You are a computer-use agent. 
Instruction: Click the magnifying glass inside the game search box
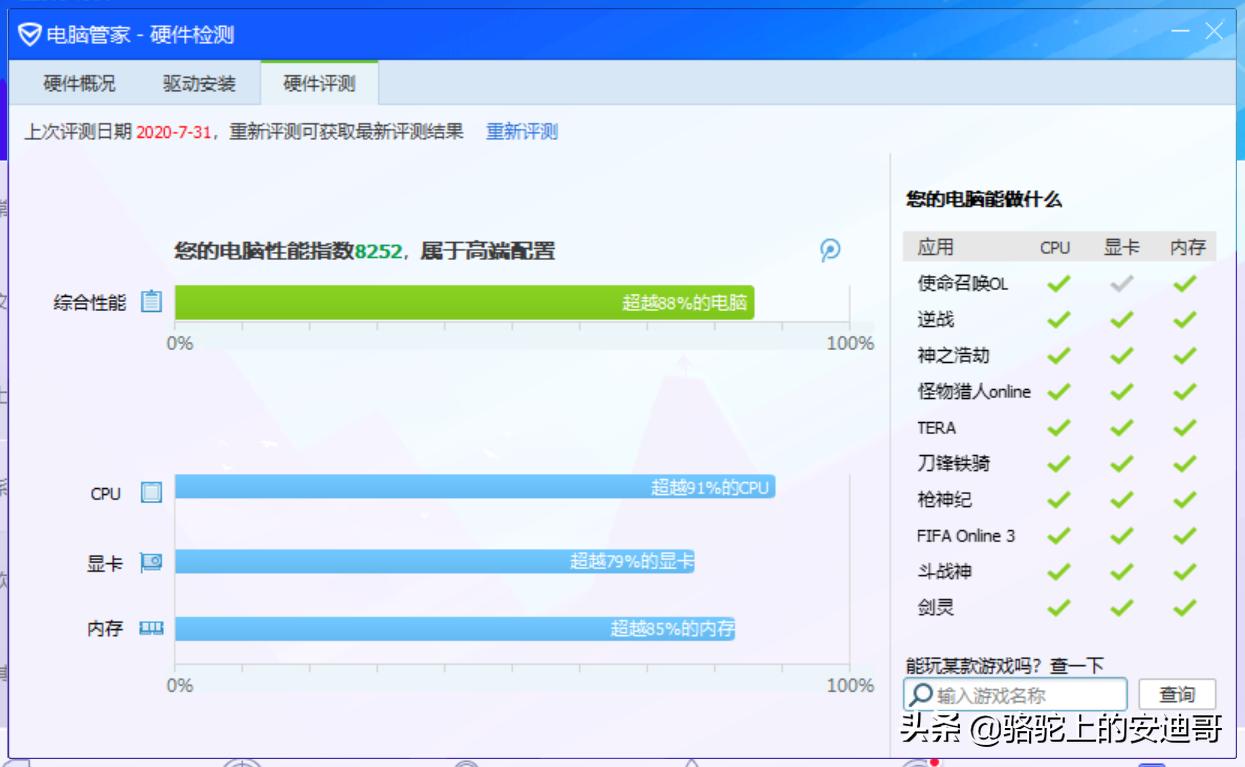click(x=919, y=694)
